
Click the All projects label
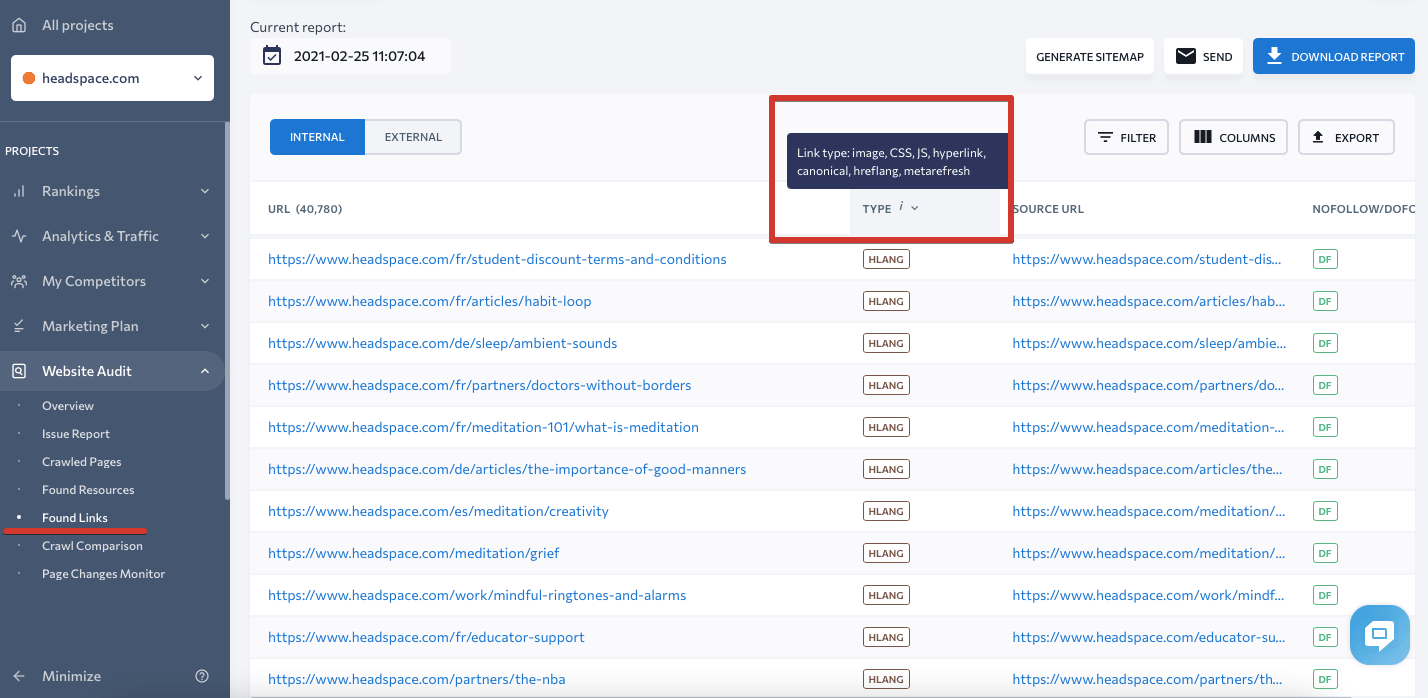[78, 25]
